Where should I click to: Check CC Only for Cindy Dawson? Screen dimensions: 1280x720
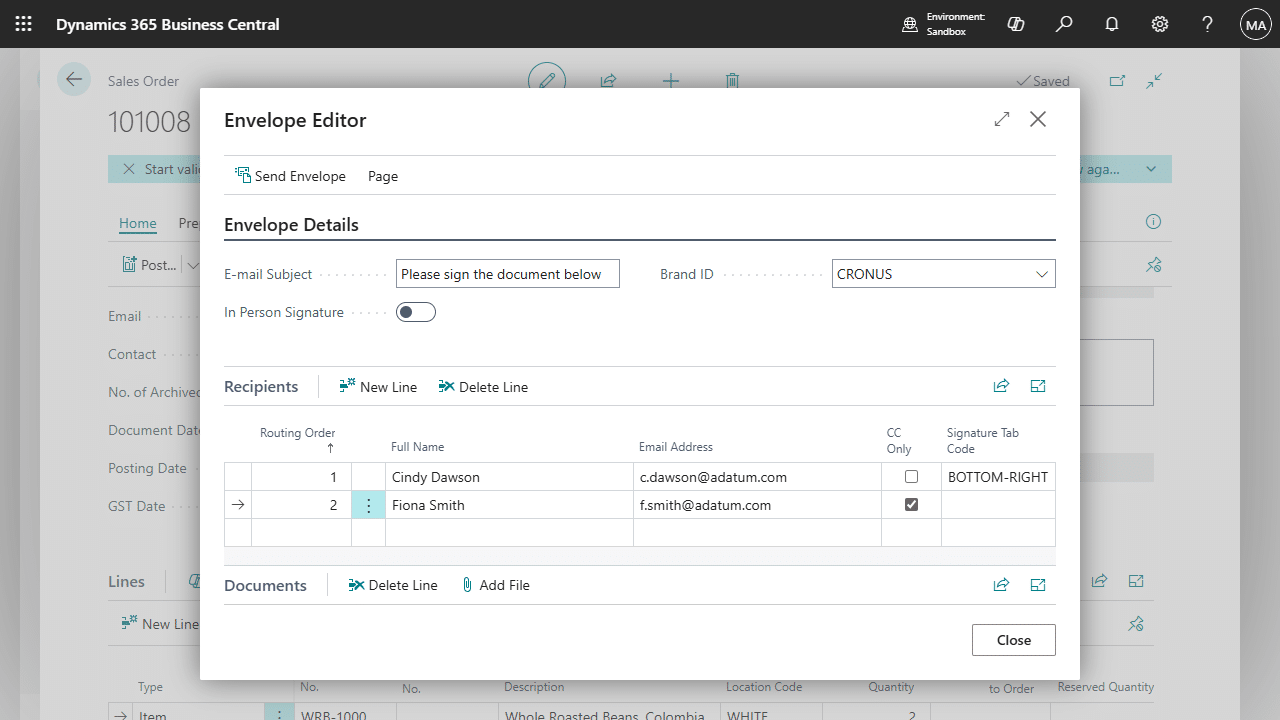(911, 477)
